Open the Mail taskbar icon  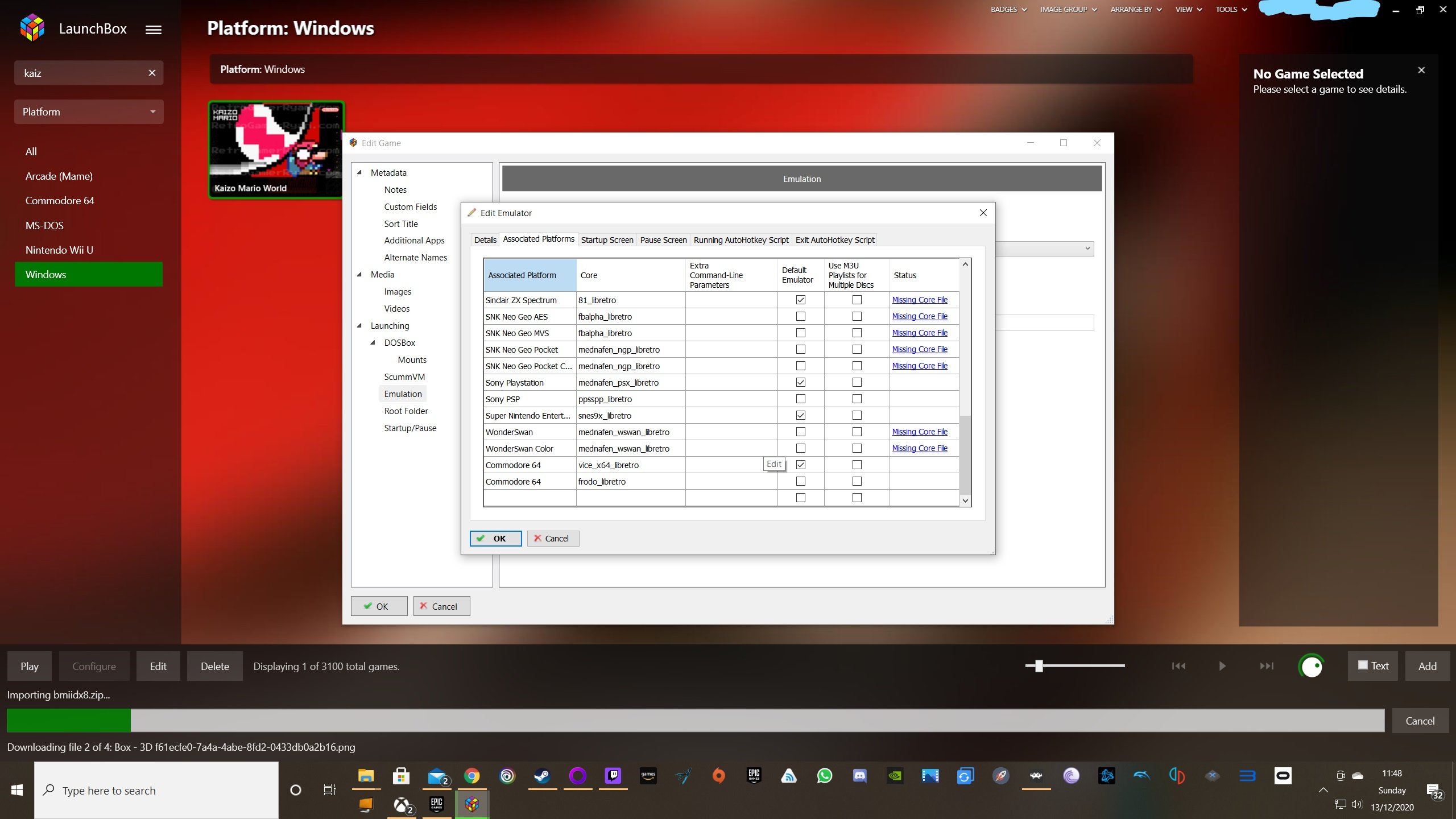436,776
